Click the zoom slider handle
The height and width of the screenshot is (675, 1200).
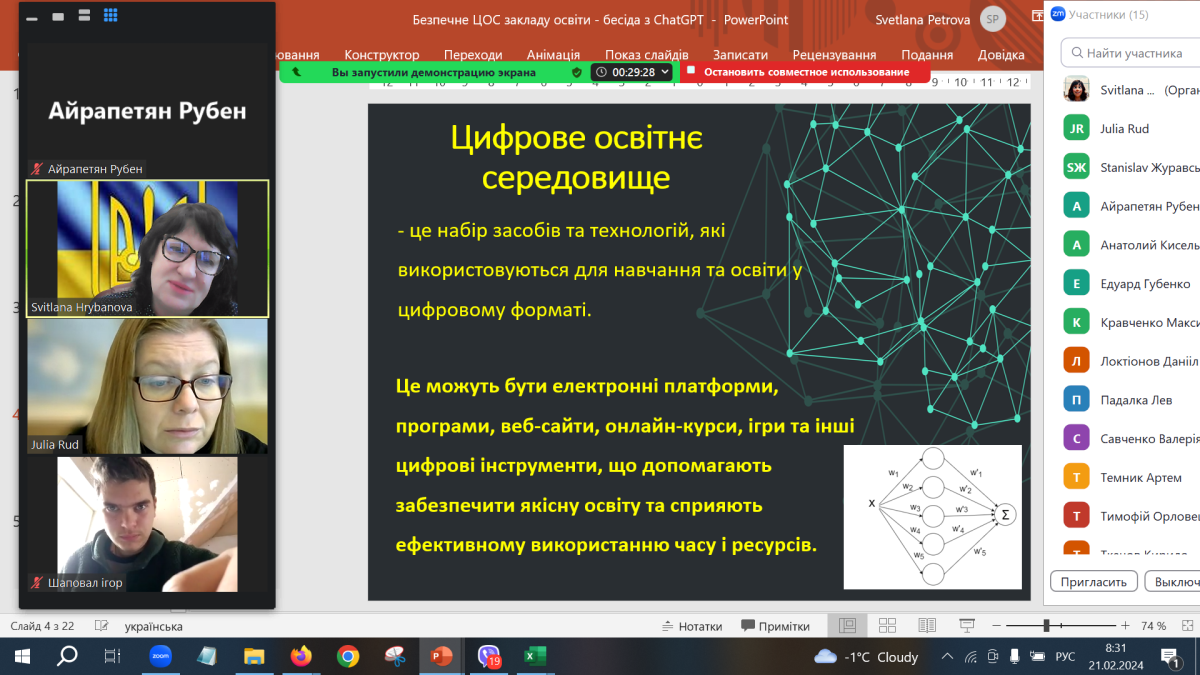(1046, 626)
